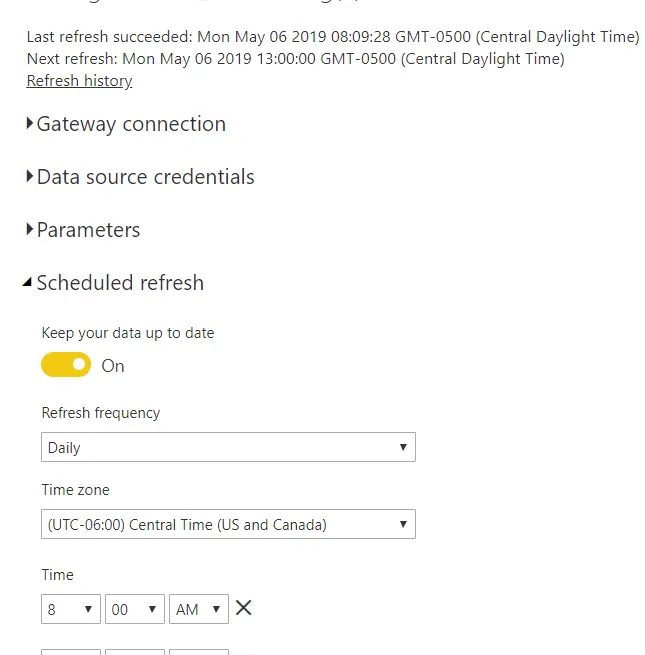Open the Refresh frequency Daily dropdown
The width and height of the screenshot is (645, 655).
click(228, 447)
